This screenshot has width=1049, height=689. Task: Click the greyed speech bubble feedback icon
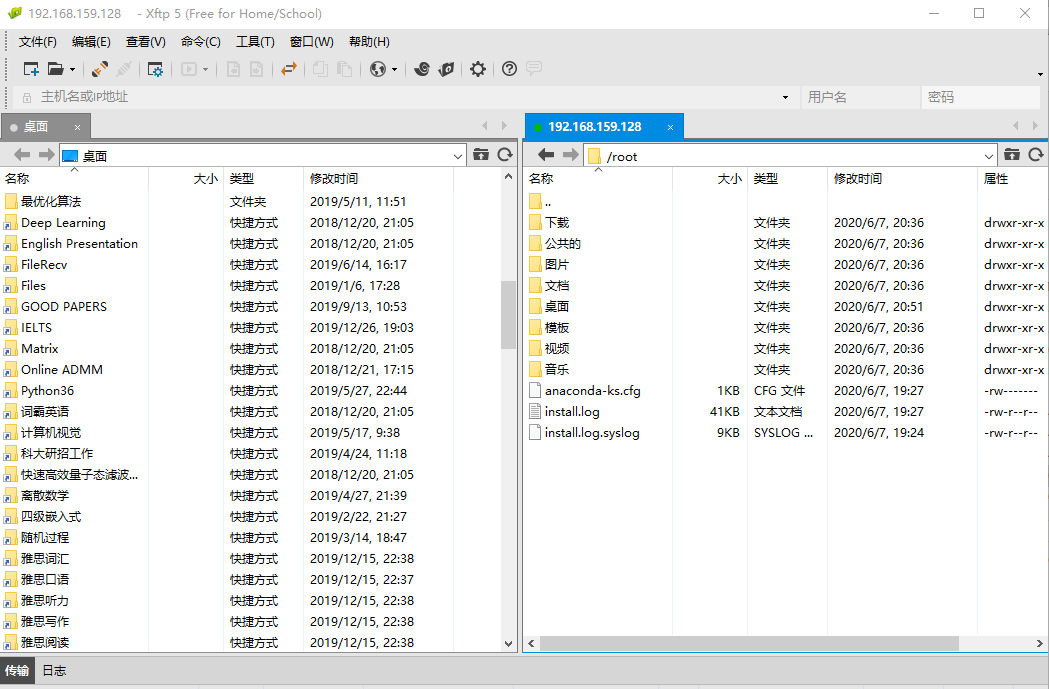(x=534, y=68)
